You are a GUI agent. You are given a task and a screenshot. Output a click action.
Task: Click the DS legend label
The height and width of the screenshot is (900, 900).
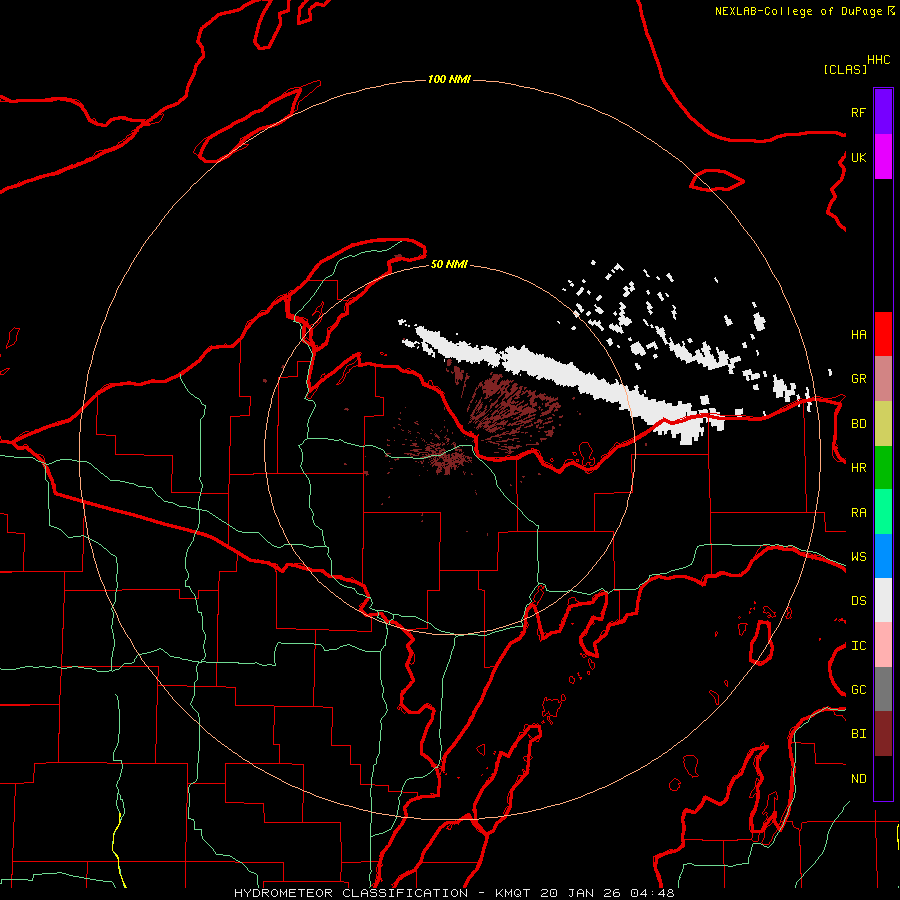click(x=858, y=601)
